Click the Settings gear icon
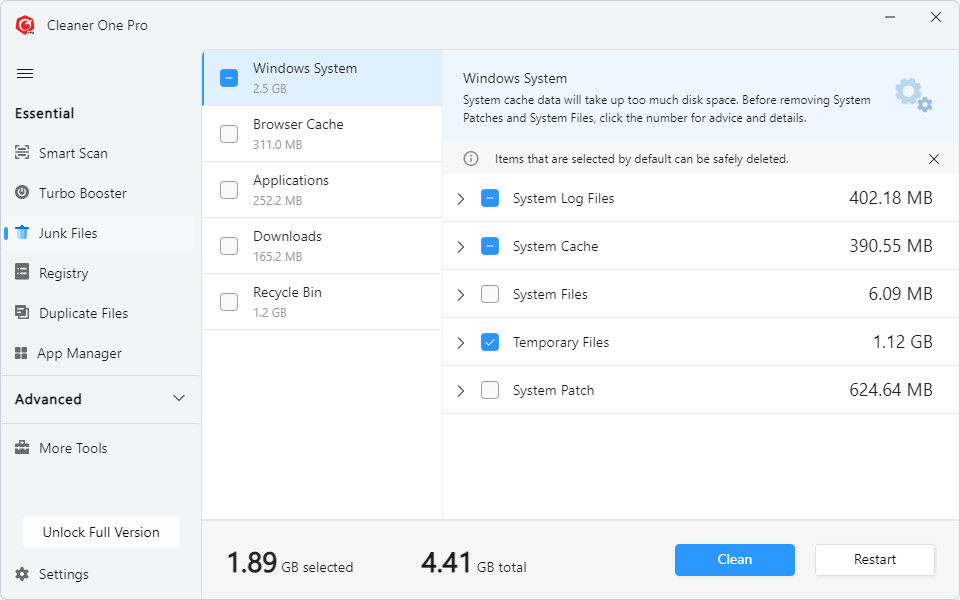960x600 pixels. 22,574
